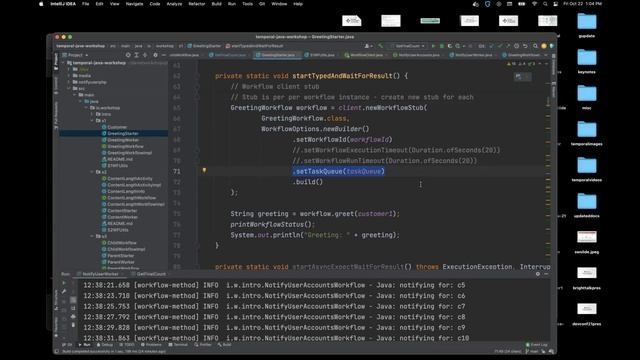Click the yellow intention light bulb on line 71
Image resolution: width=640 pixels, height=360 pixels.
pos(204,170)
